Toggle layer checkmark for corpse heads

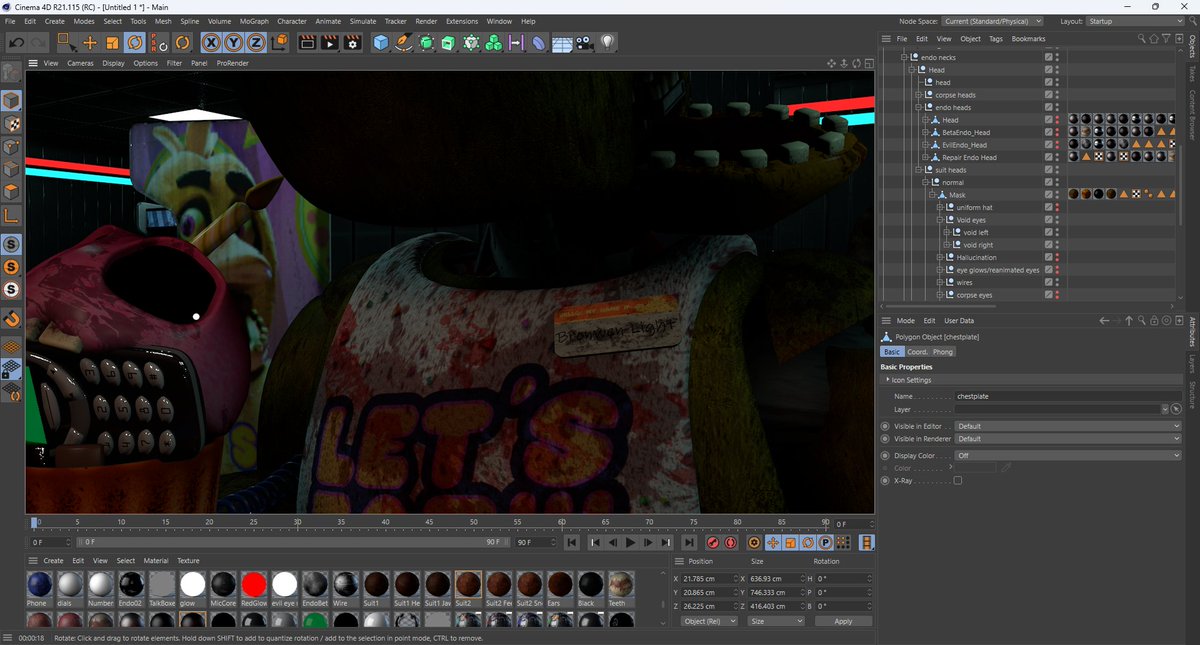pyautogui.click(x=1049, y=95)
